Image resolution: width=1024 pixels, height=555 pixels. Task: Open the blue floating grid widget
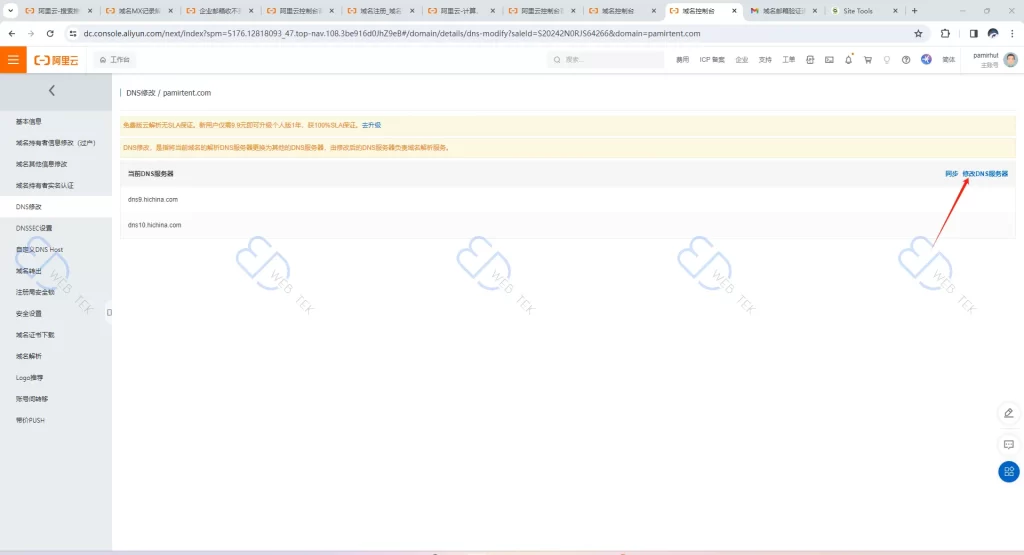[1008, 472]
